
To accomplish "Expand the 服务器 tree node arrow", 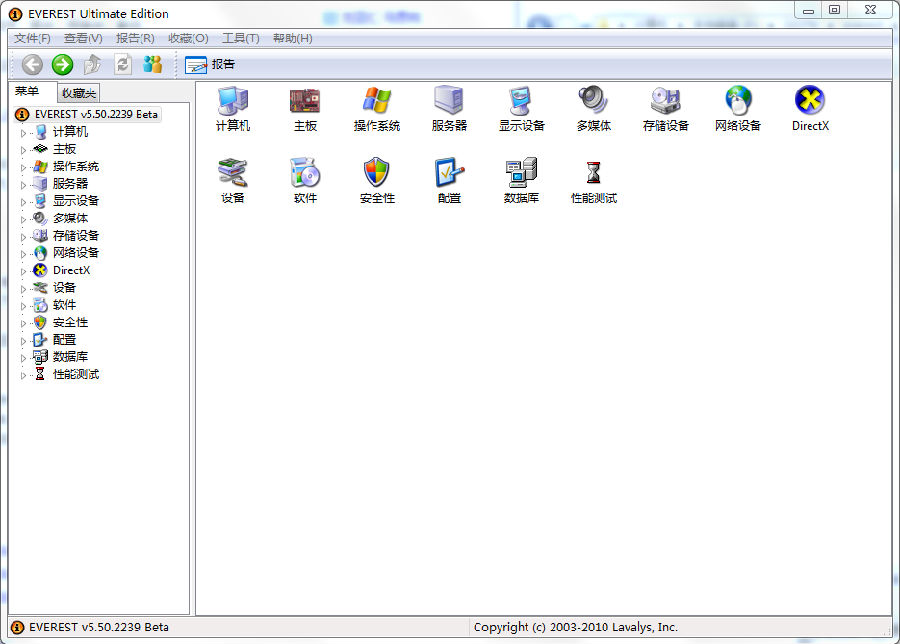I will pyautogui.click(x=23, y=185).
